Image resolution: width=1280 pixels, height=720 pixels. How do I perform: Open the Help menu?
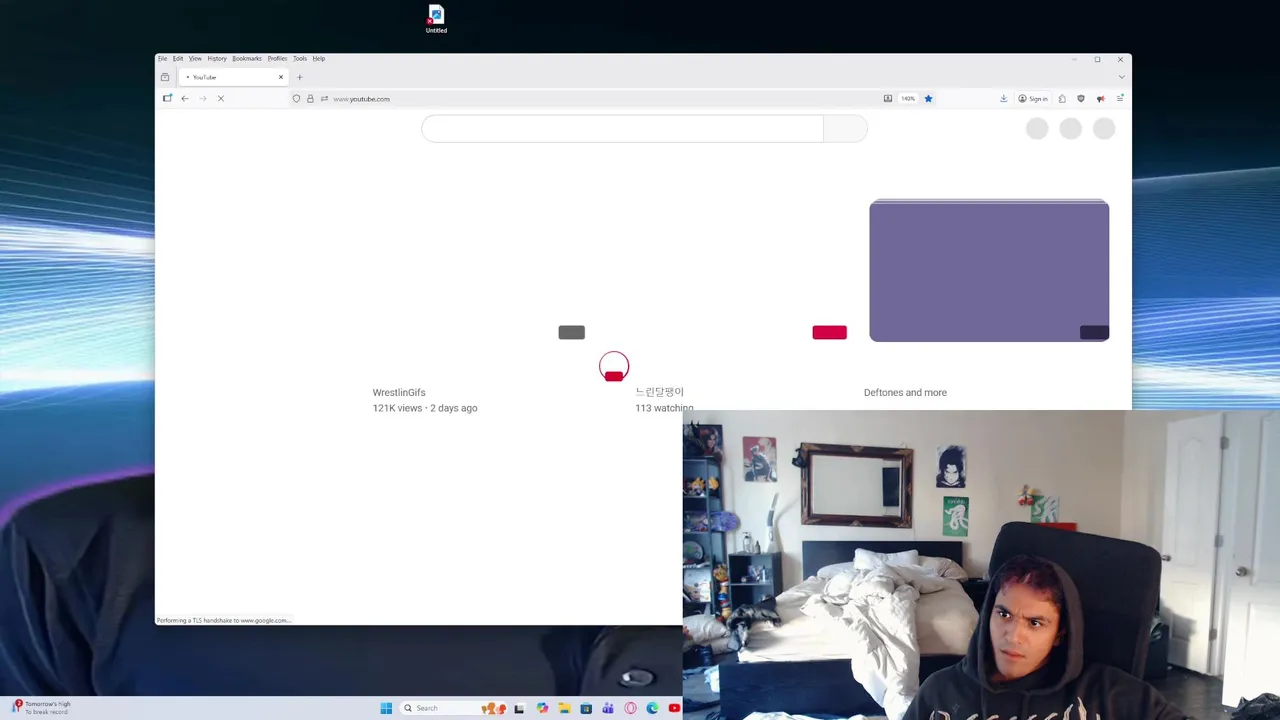tap(319, 58)
